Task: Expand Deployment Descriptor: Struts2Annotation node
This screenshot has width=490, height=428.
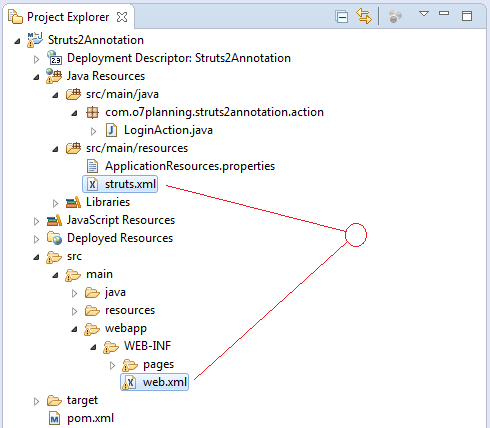Action: 36,59
